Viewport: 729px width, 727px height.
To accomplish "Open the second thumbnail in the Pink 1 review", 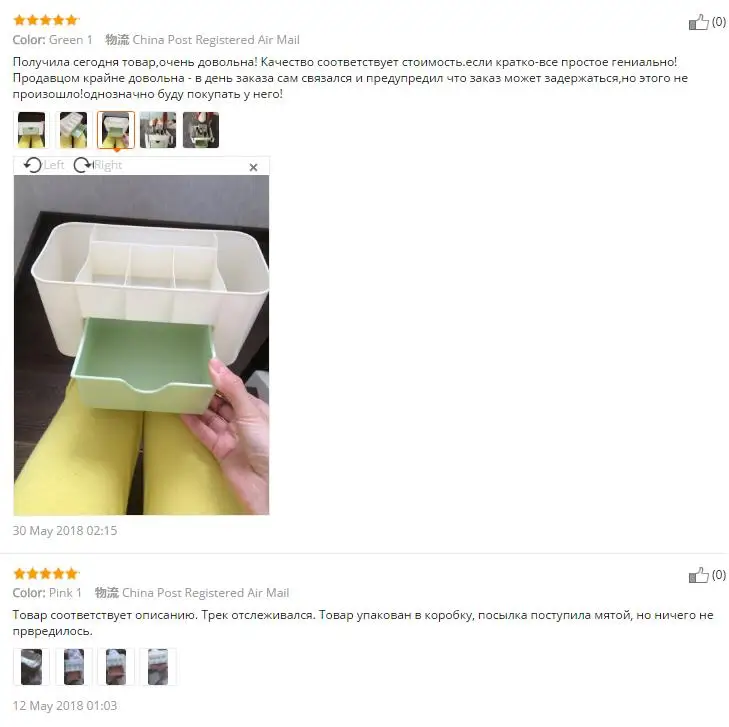I will [74, 667].
